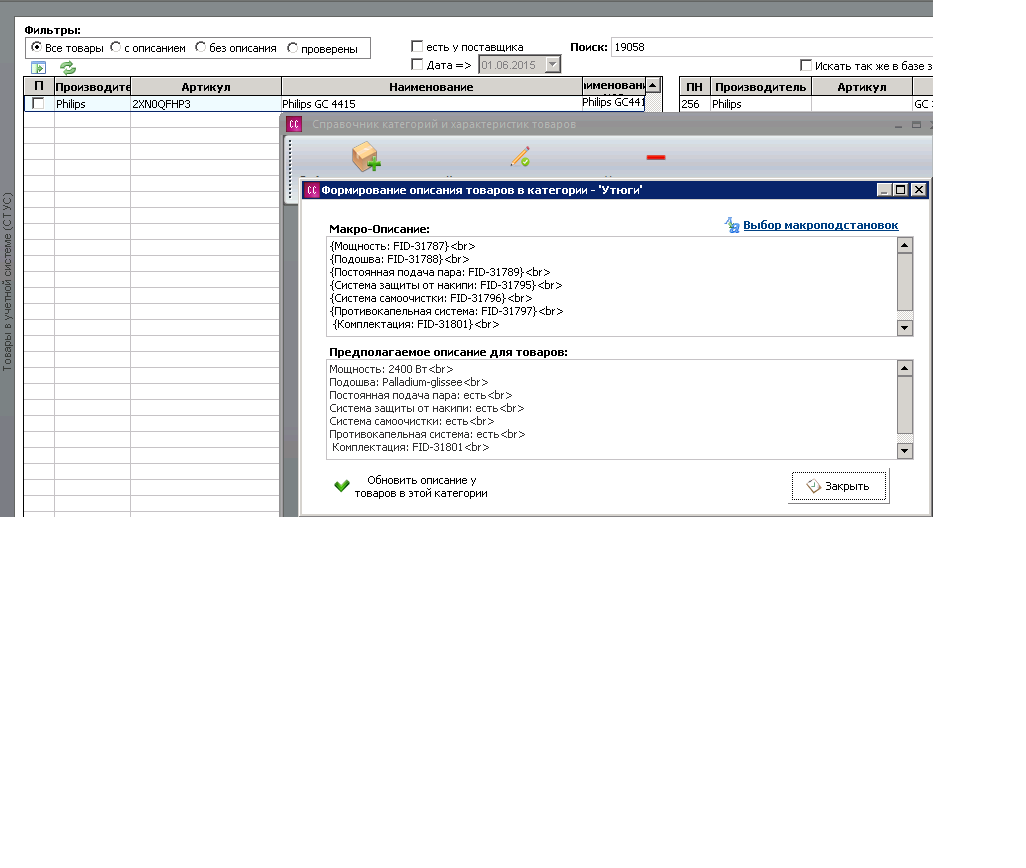Click 'ПН' column header in right table
Screen dimensions: 1026x868
695,86
